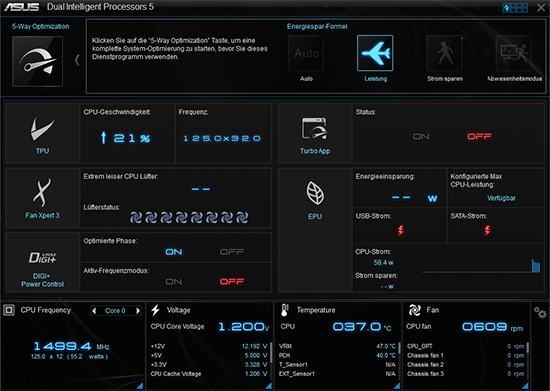Switch to previous core with left arrow

click(x=94, y=311)
